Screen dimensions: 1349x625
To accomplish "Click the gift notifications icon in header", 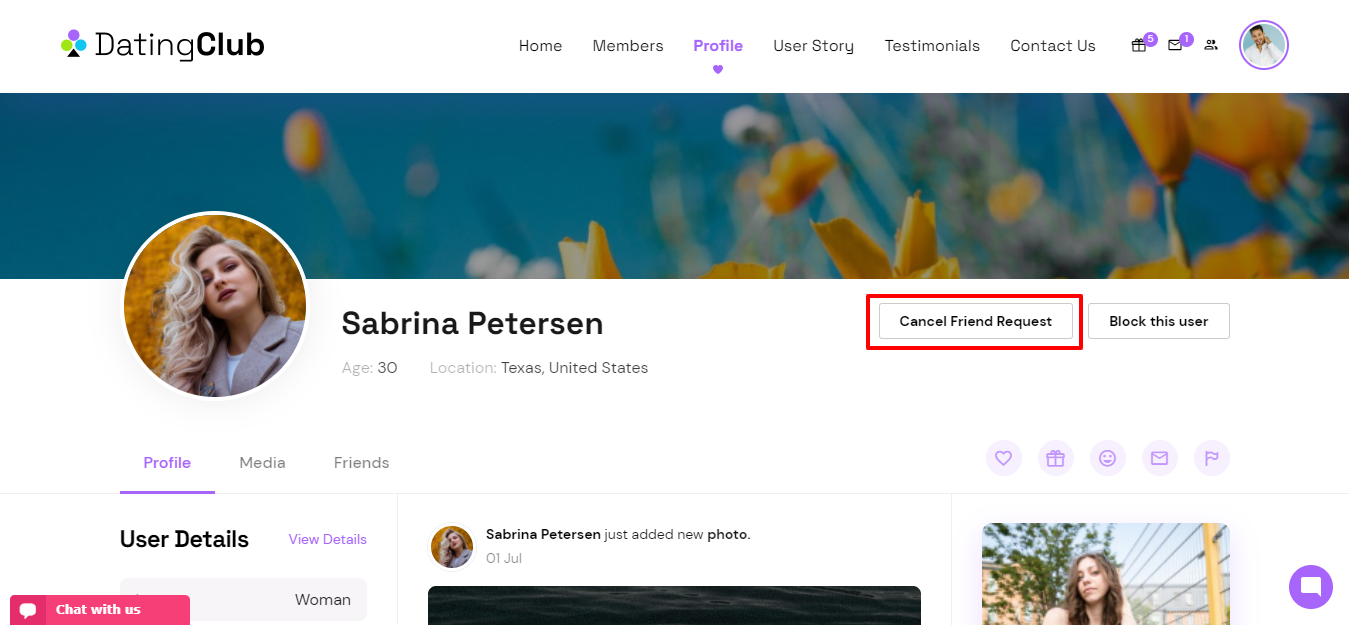I will pos(1139,45).
